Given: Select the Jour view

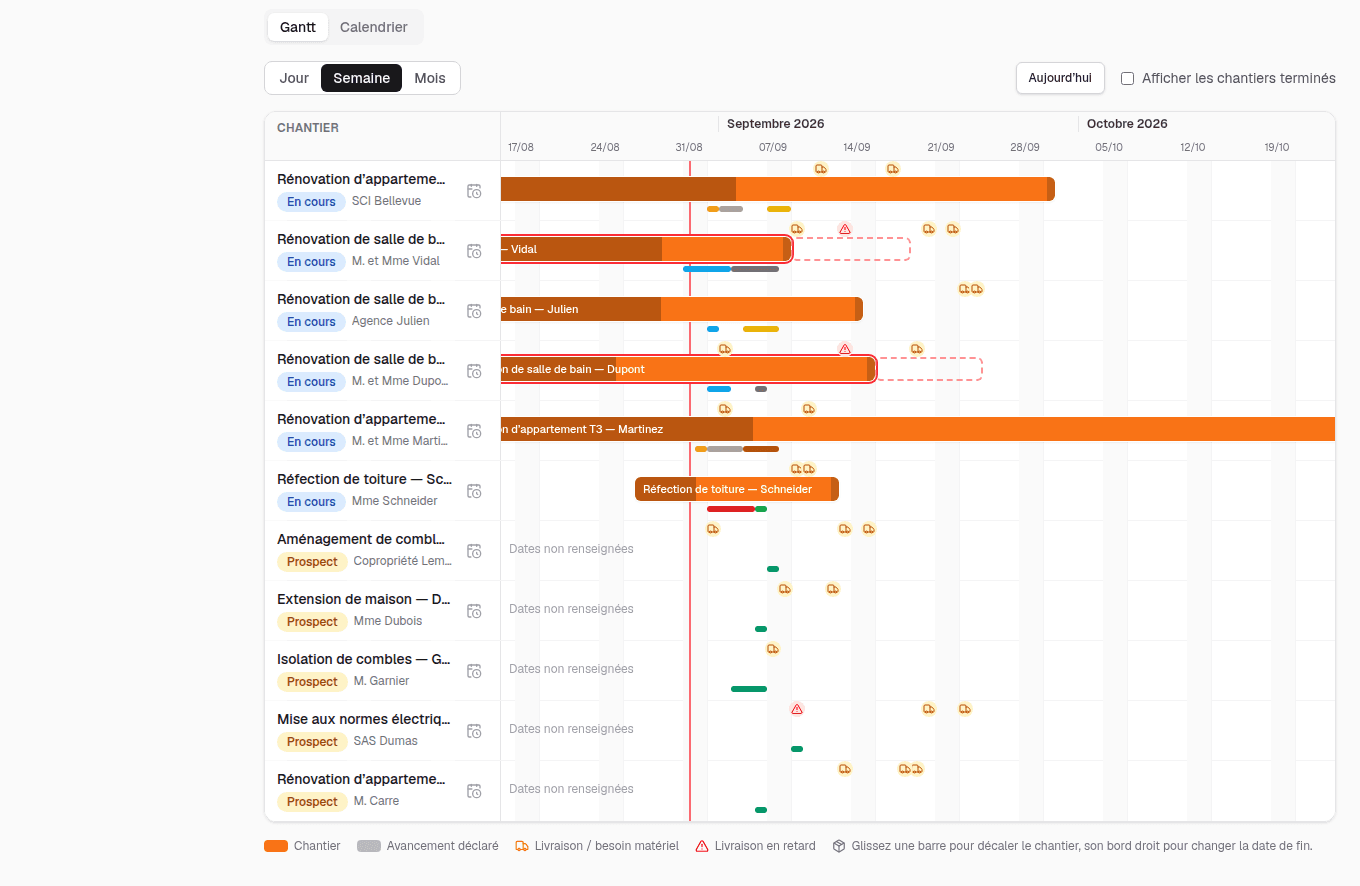Looking at the screenshot, I should 294,78.
